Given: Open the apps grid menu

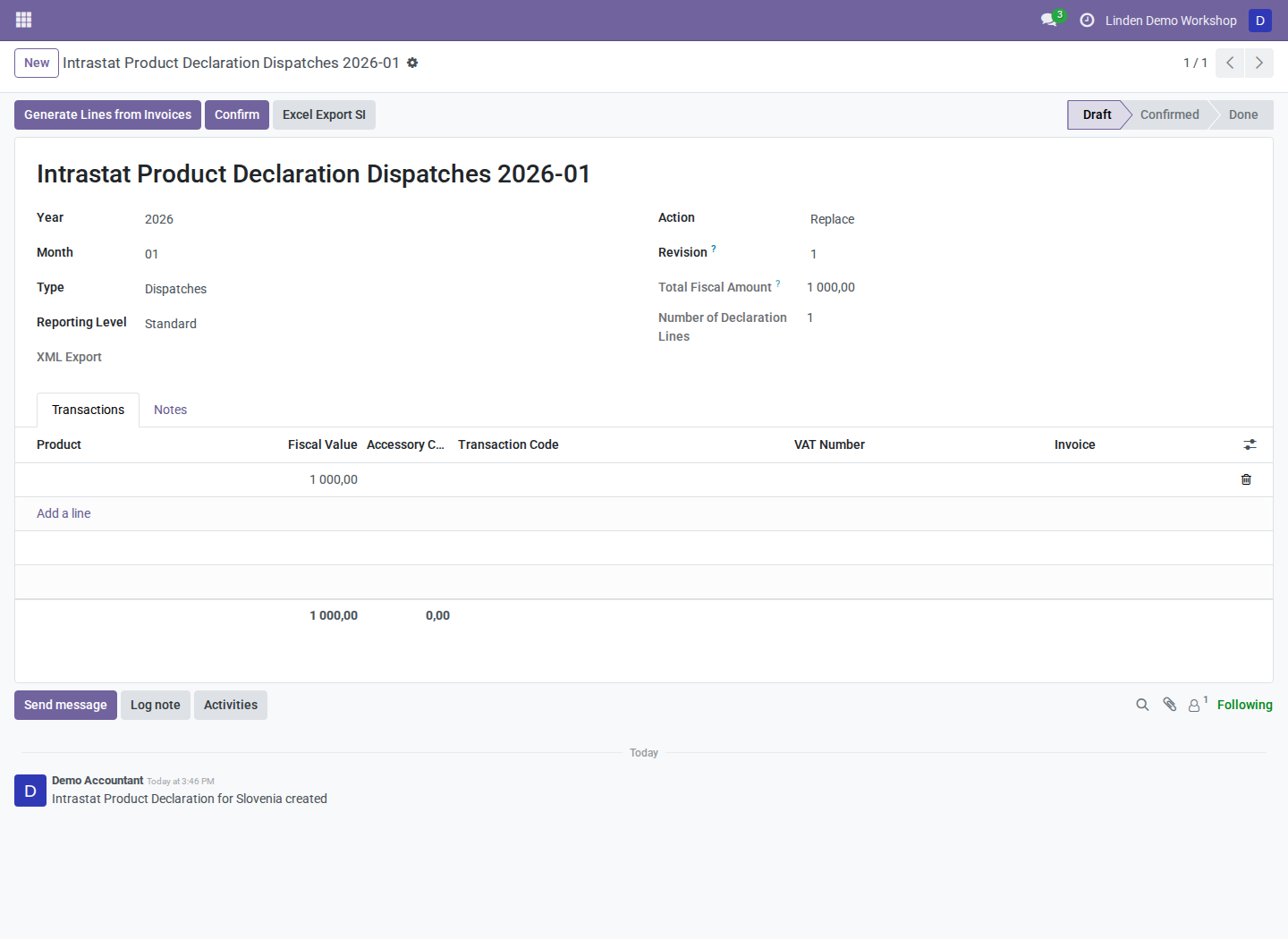Looking at the screenshot, I should click(x=24, y=20).
